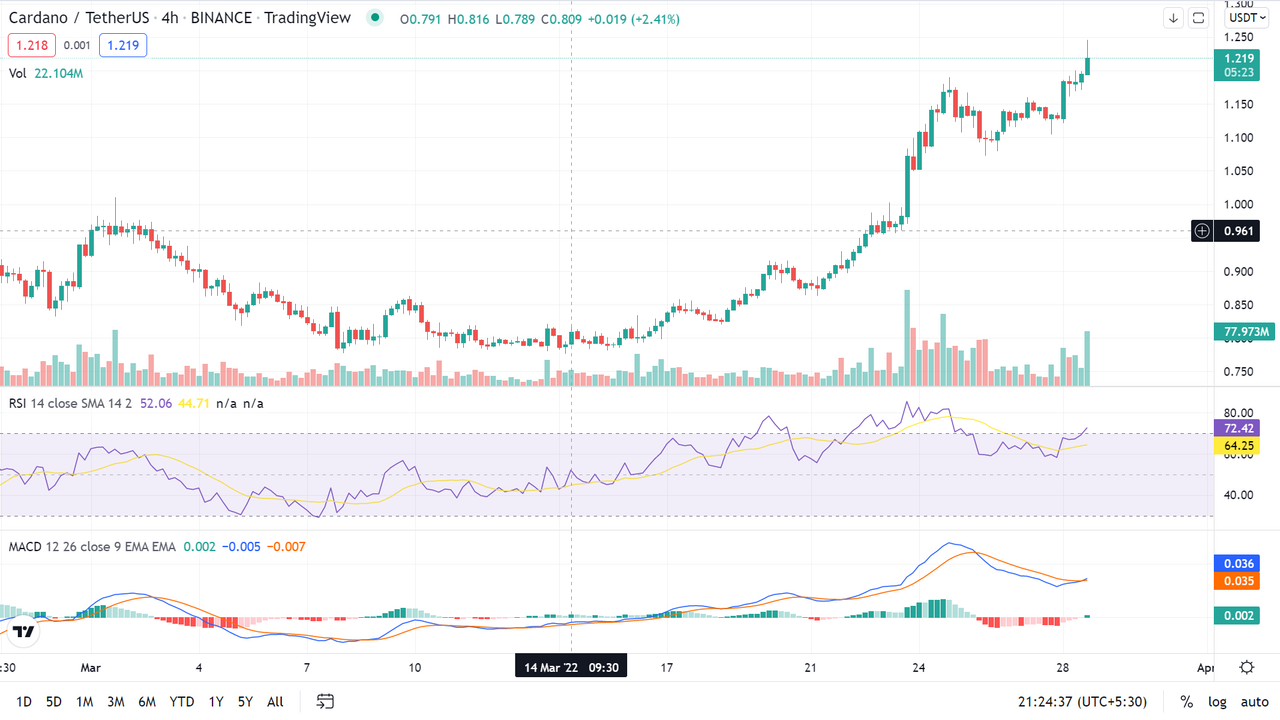This screenshot has height=720, width=1280.
Task: Select the All date range
Action: click(x=275, y=702)
